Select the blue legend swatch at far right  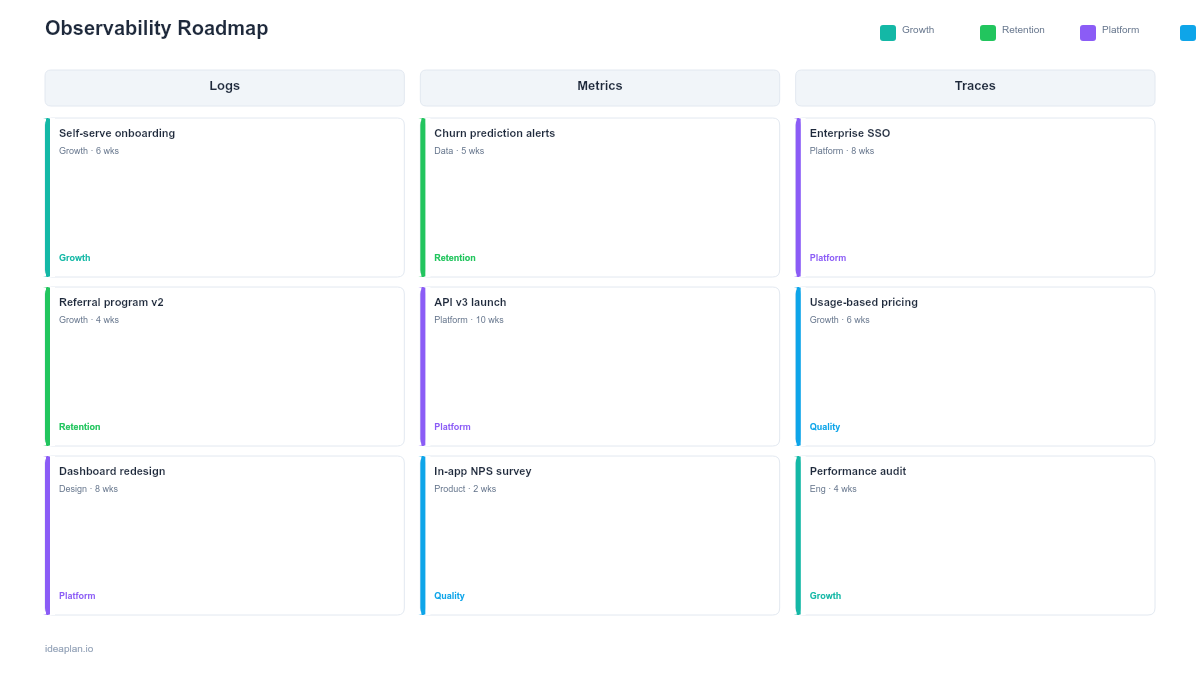(1188, 31)
